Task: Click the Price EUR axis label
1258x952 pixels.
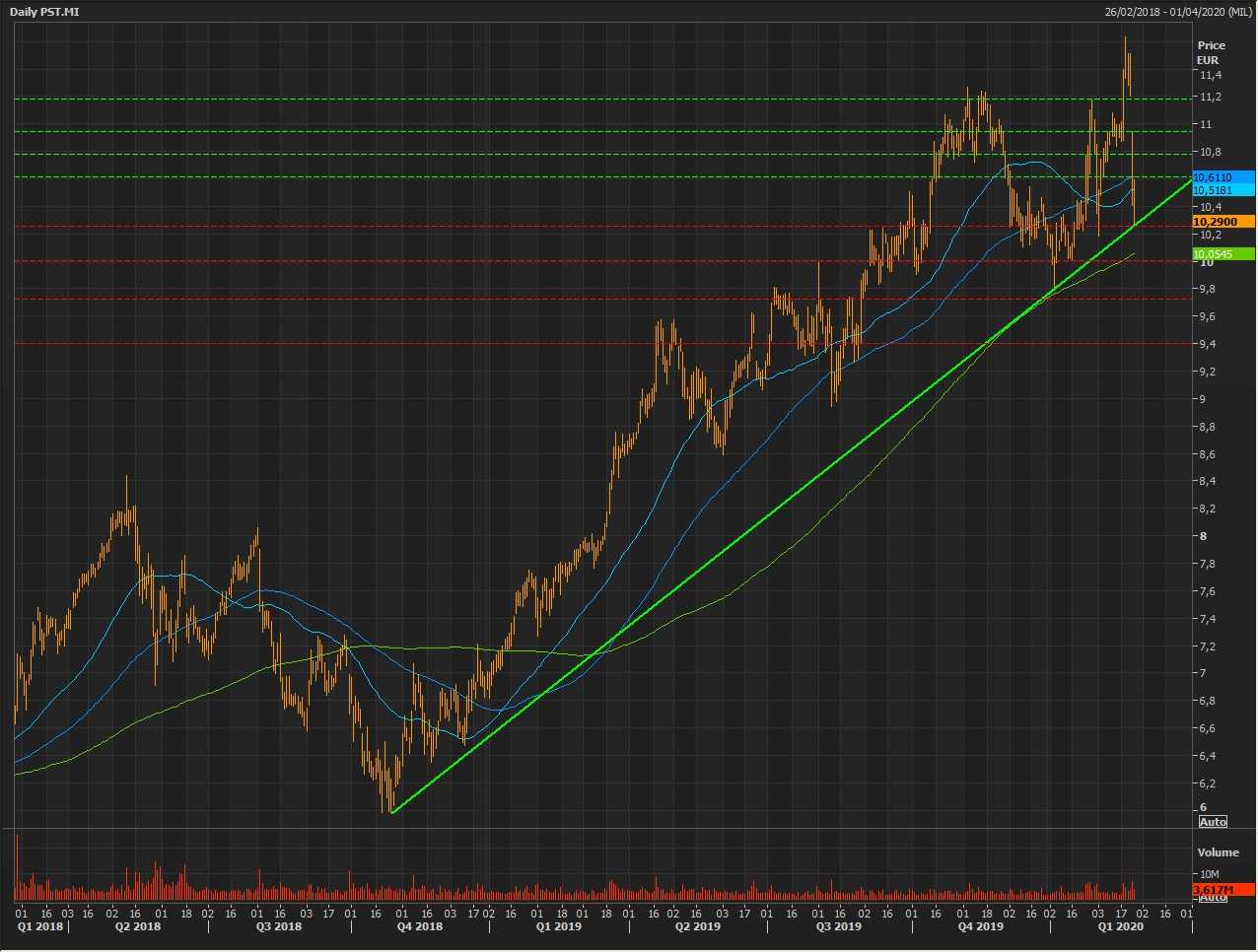Action: pyautogui.click(x=1211, y=52)
